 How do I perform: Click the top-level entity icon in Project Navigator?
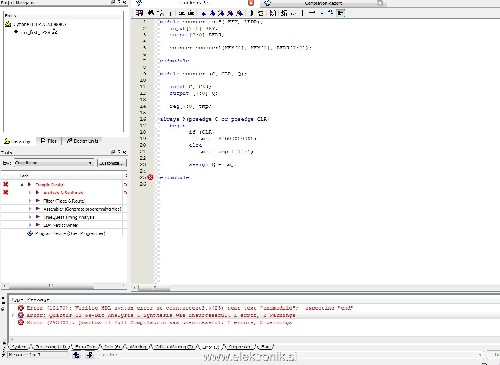[16, 32]
